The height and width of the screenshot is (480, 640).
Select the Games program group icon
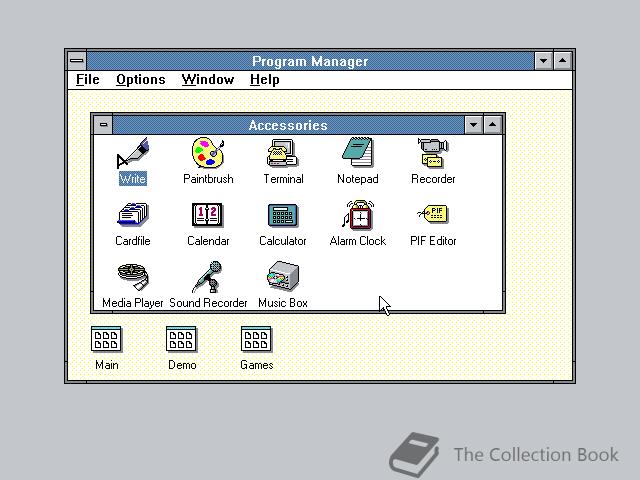click(x=256, y=339)
